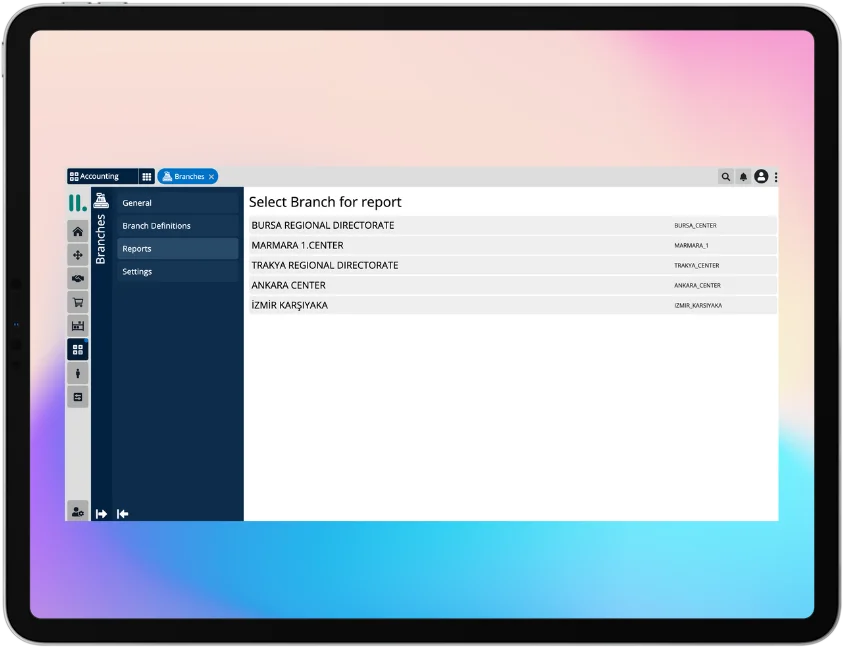Select the factory production icon
The height and width of the screenshot is (647, 843).
pyautogui.click(x=77, y=325)
